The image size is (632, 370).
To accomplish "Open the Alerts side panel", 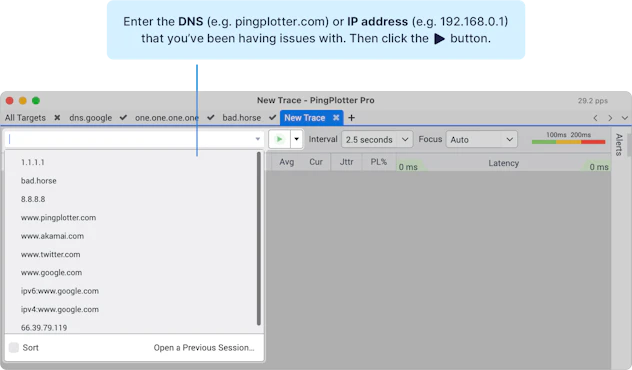I will [x=619, y=145].
